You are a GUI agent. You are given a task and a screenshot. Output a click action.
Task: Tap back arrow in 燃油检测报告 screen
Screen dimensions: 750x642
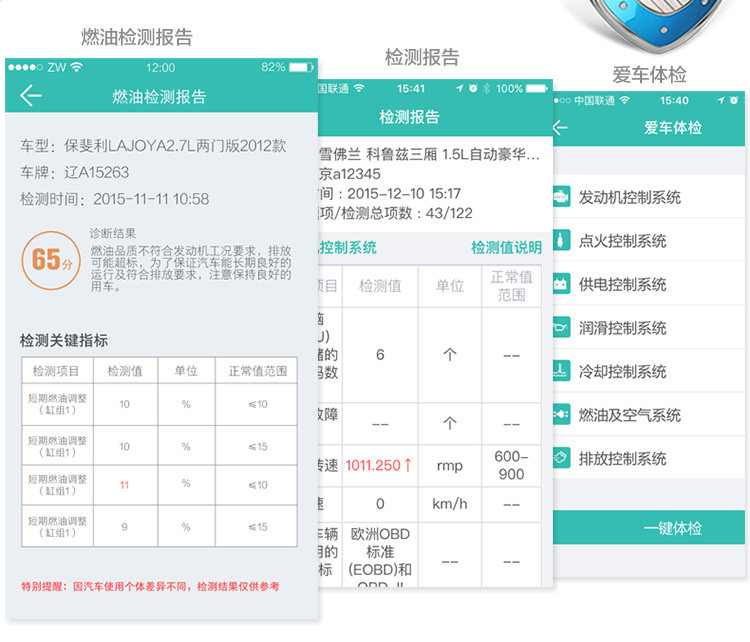31,96
